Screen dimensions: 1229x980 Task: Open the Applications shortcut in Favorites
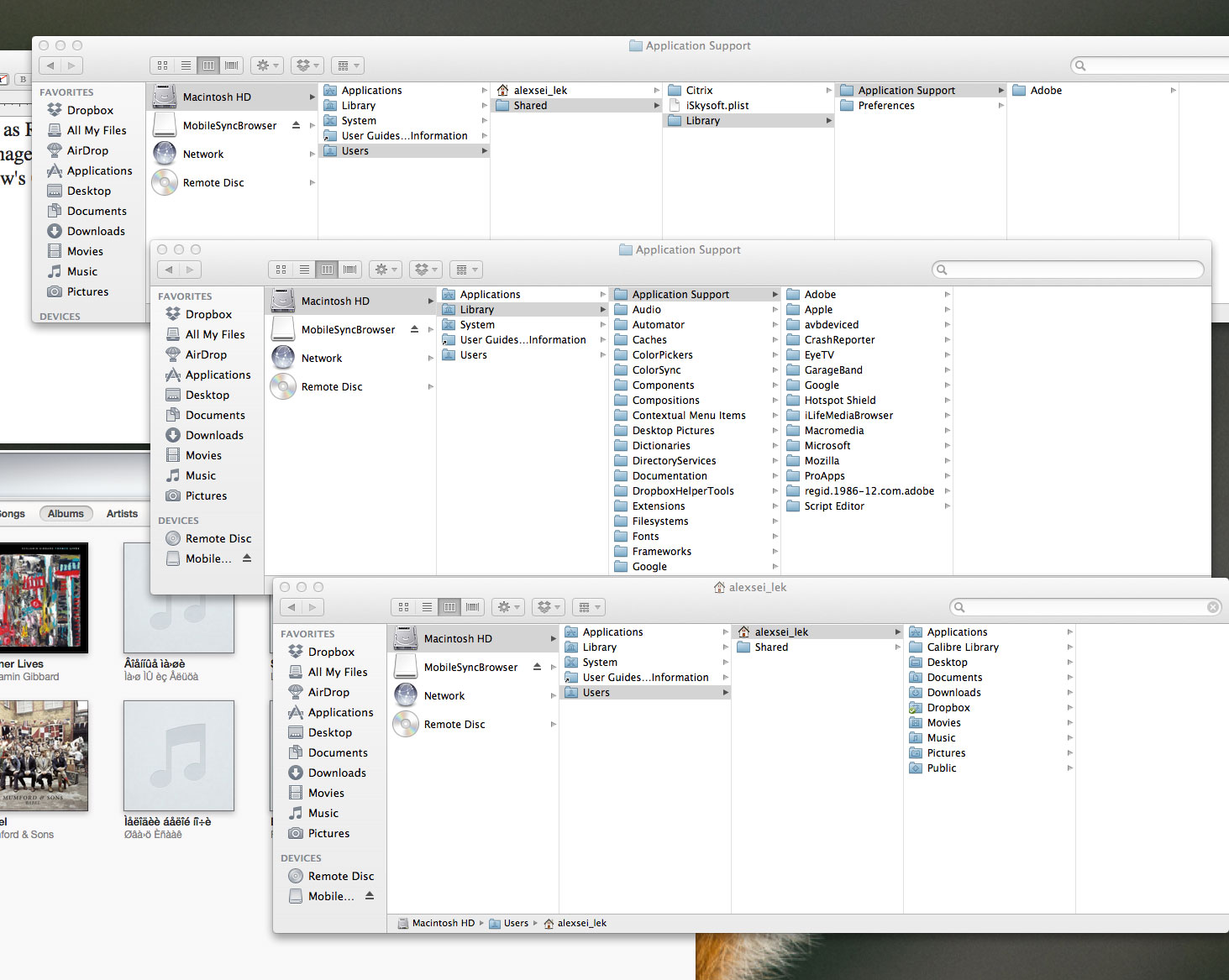(x=340, y=712)
